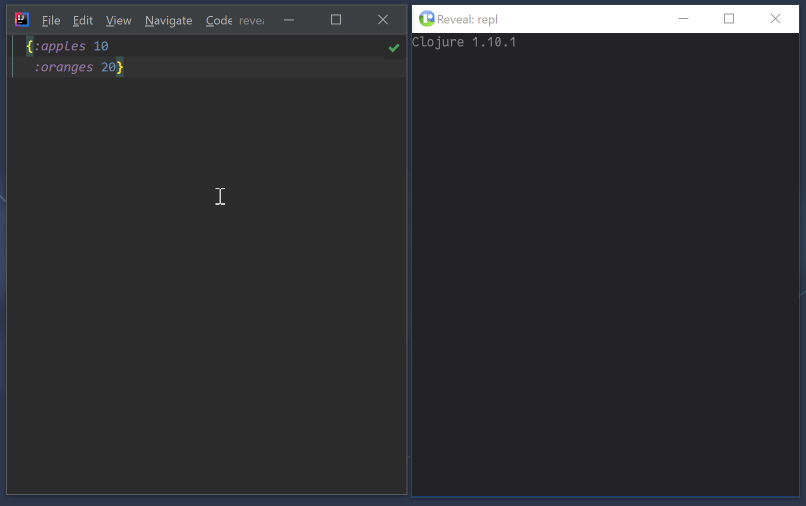Open the File menu
This screenshot has height=506, width=806.
pyautogui.click(x=51, y=20)
